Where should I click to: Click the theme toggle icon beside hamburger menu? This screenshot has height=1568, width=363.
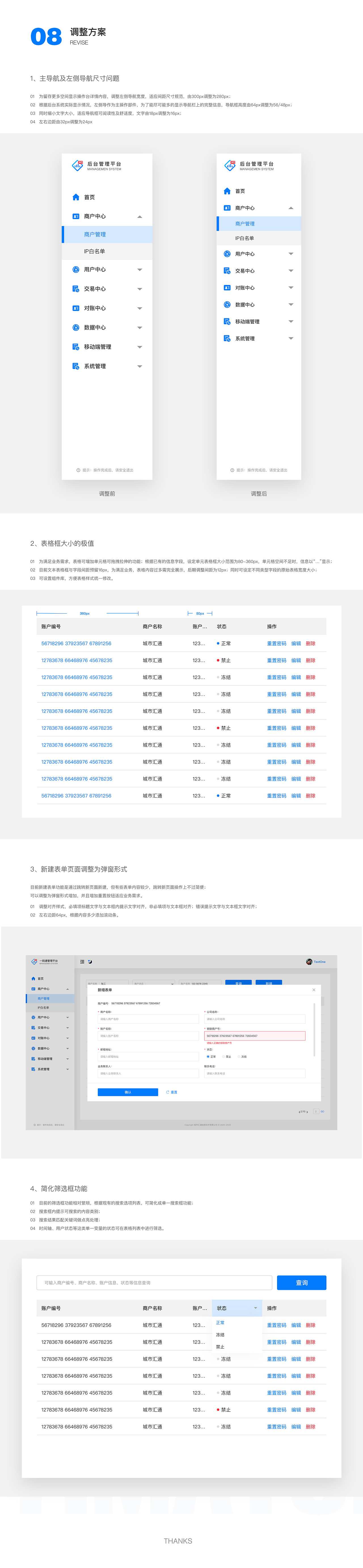(x=90, y=962)
